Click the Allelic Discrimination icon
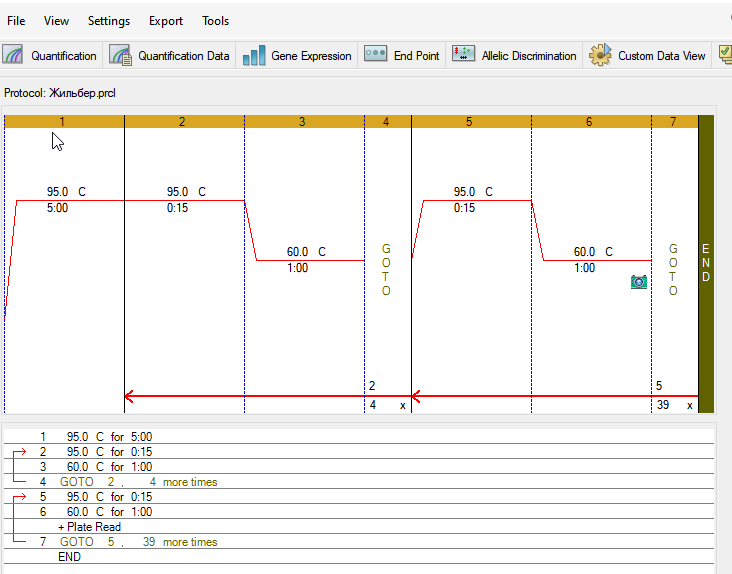Viewport: 732px width, 574px height. 464,55
